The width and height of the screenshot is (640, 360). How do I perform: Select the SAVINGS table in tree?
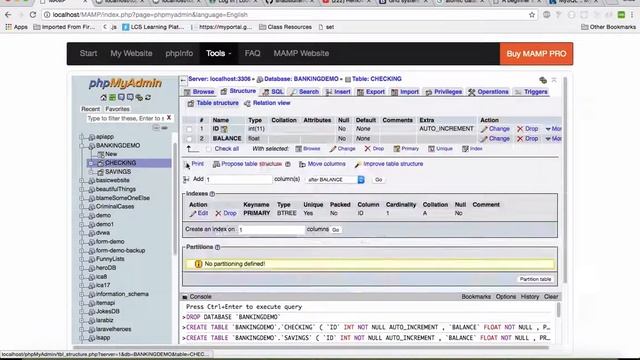click(118, 172)
